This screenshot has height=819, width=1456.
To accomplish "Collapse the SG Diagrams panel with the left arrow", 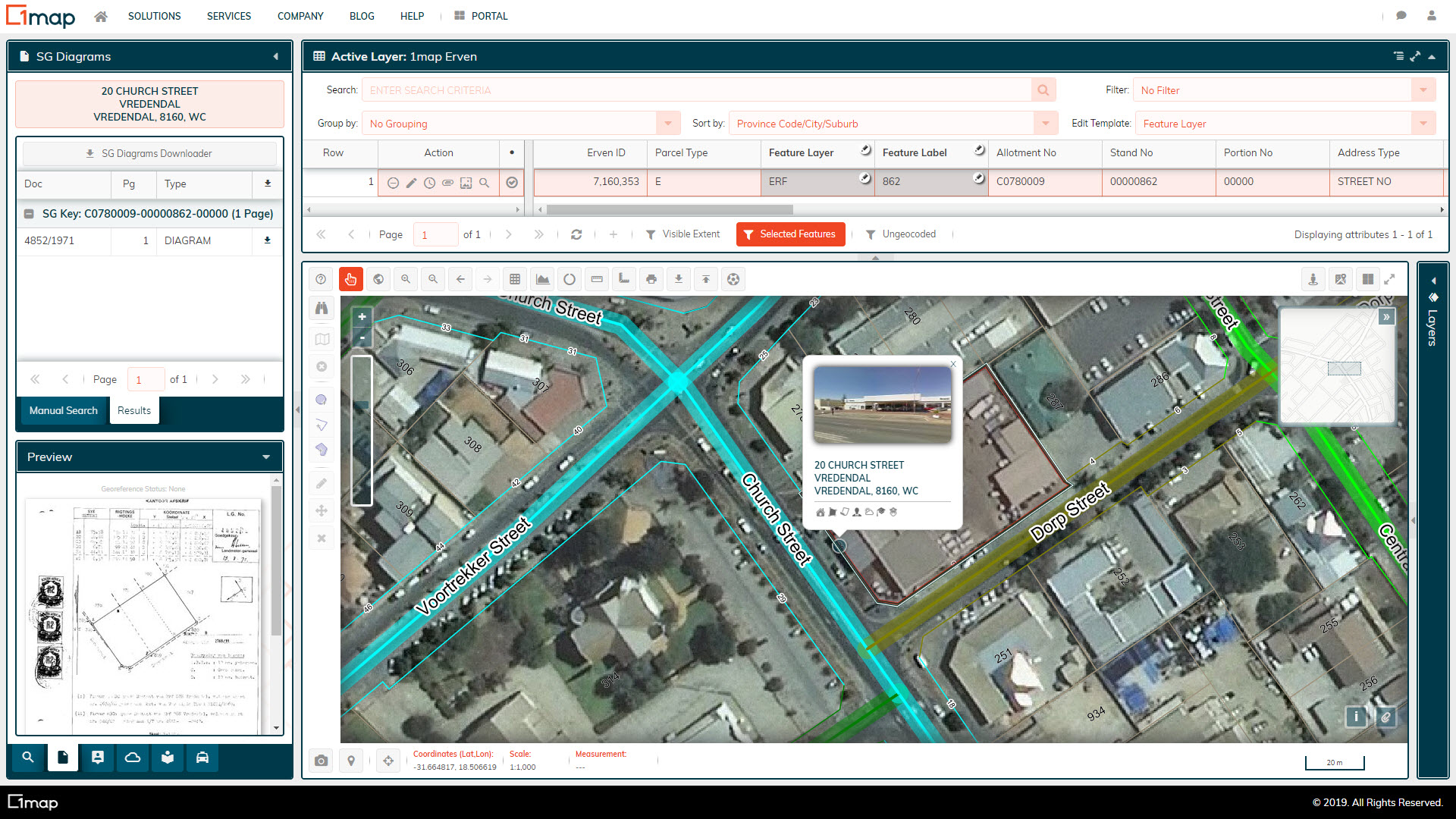I will (x=276, y=57).
